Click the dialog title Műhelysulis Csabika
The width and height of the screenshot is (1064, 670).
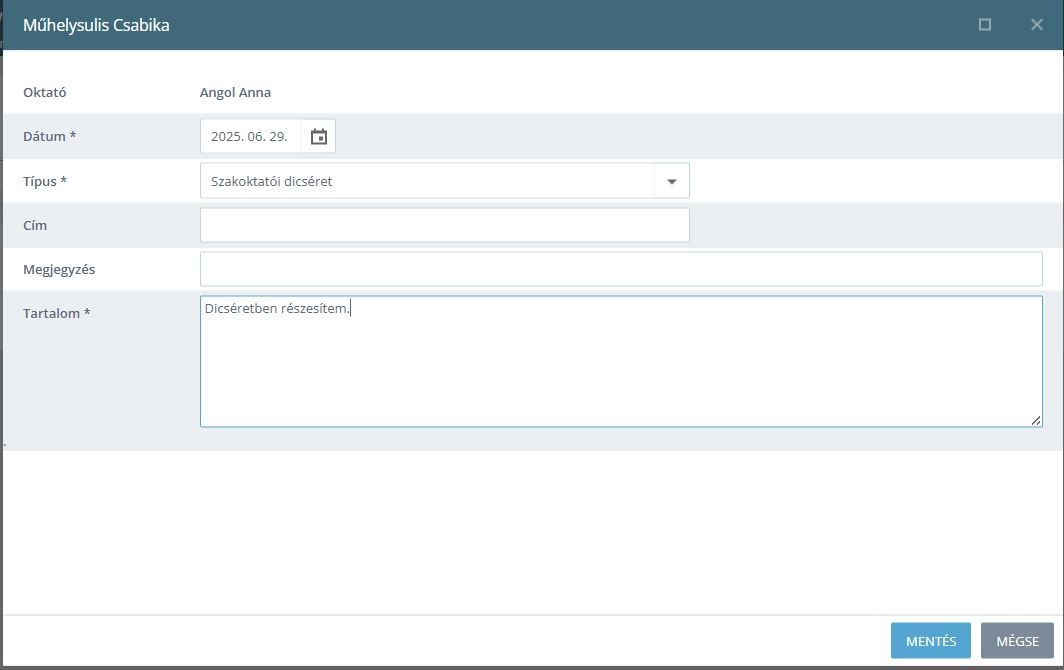(96, 25)
